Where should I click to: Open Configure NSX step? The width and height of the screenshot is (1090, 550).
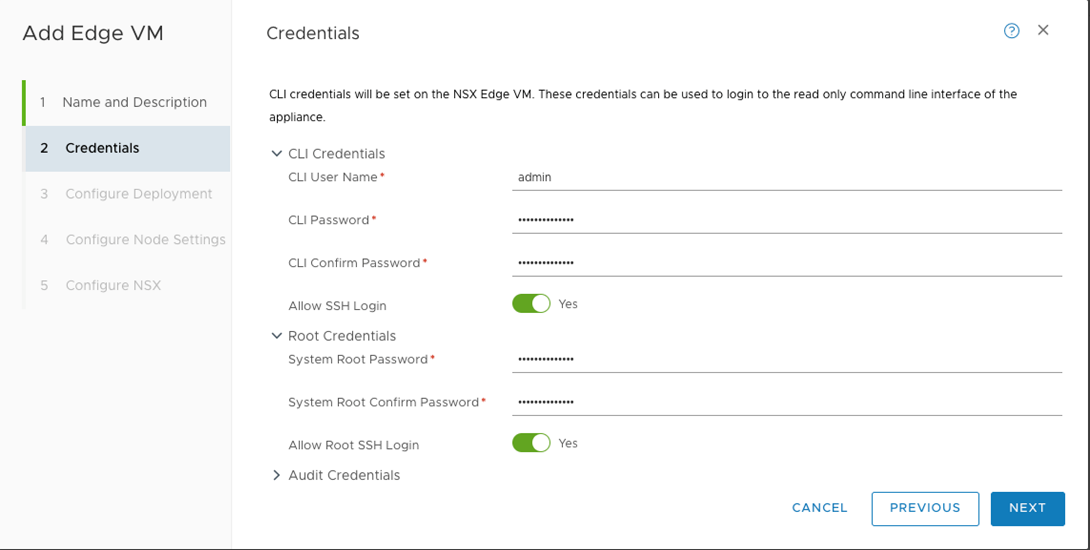click(113, 285)
